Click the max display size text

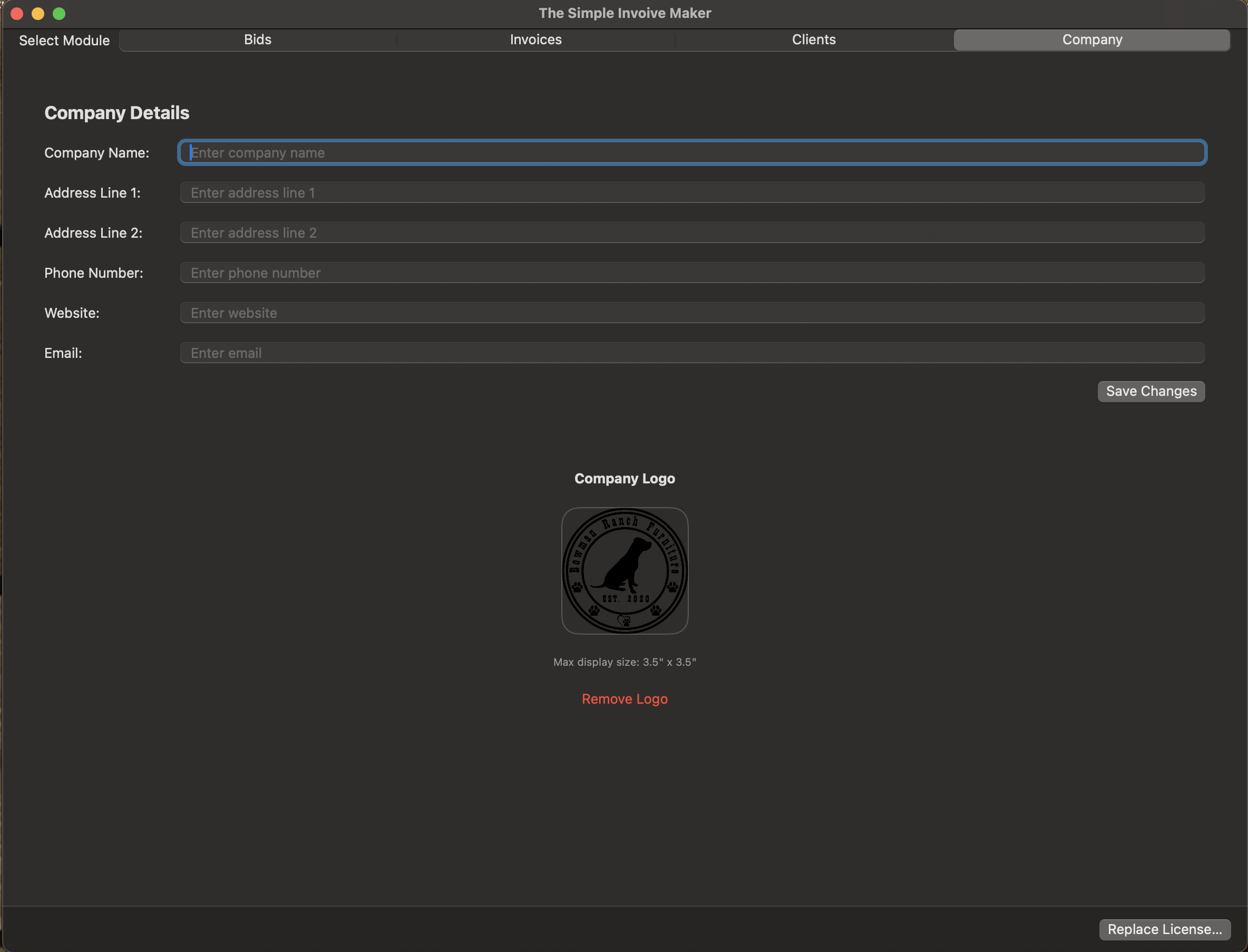[625, 662]
